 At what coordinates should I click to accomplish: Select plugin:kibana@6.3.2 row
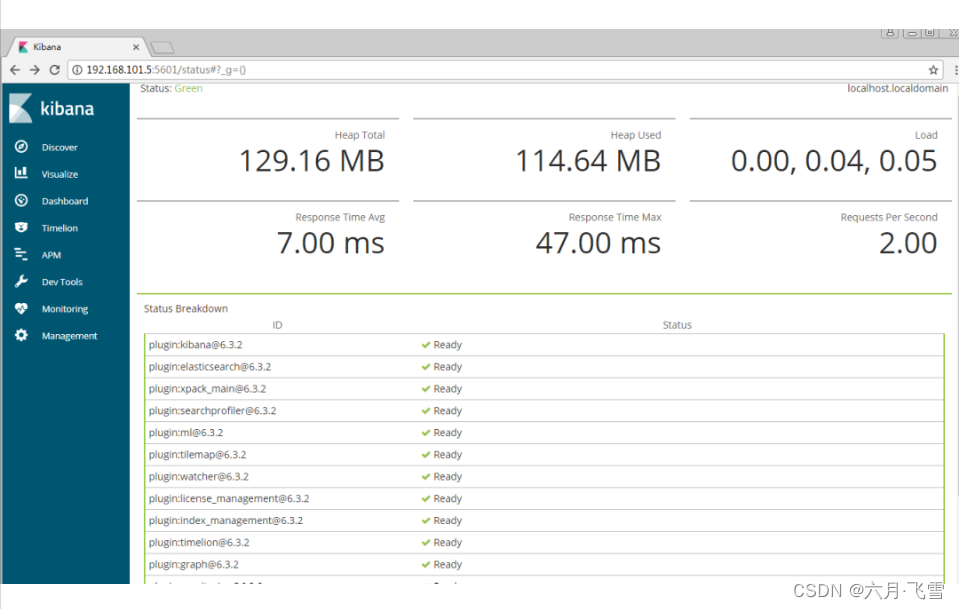544,345
